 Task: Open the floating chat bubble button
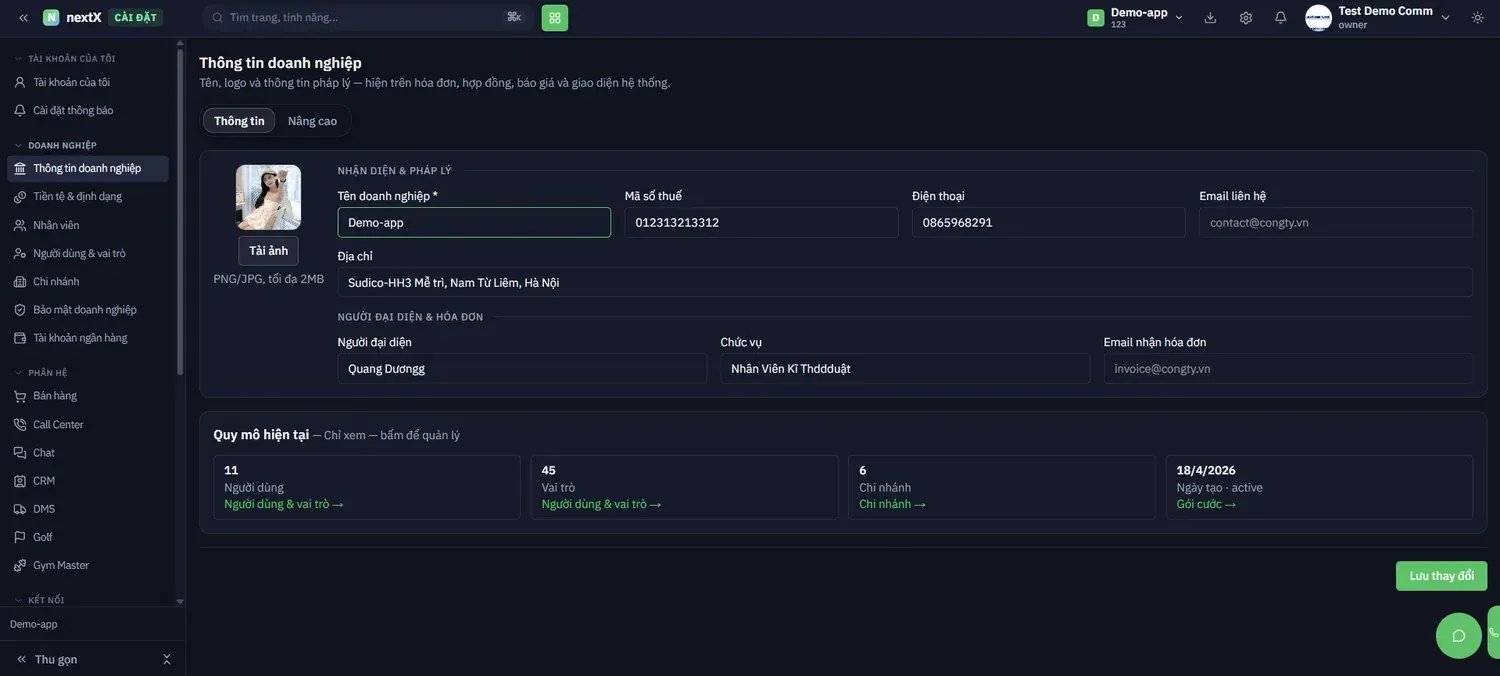coord(1459,636)
